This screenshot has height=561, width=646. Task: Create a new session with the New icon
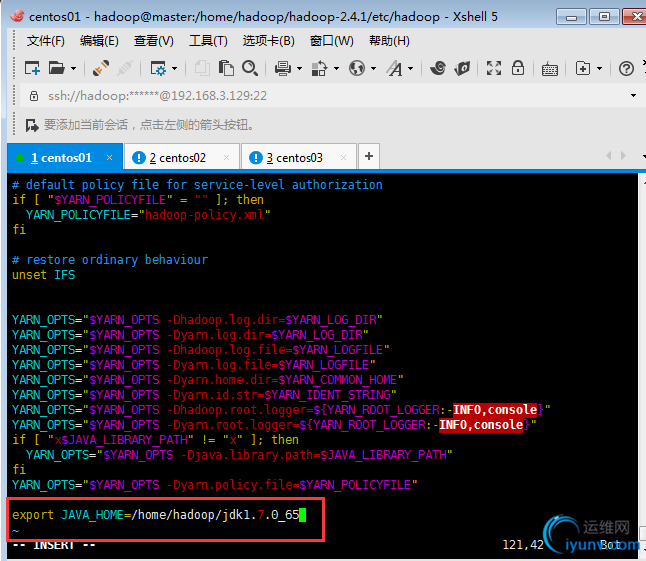point(32,68)
